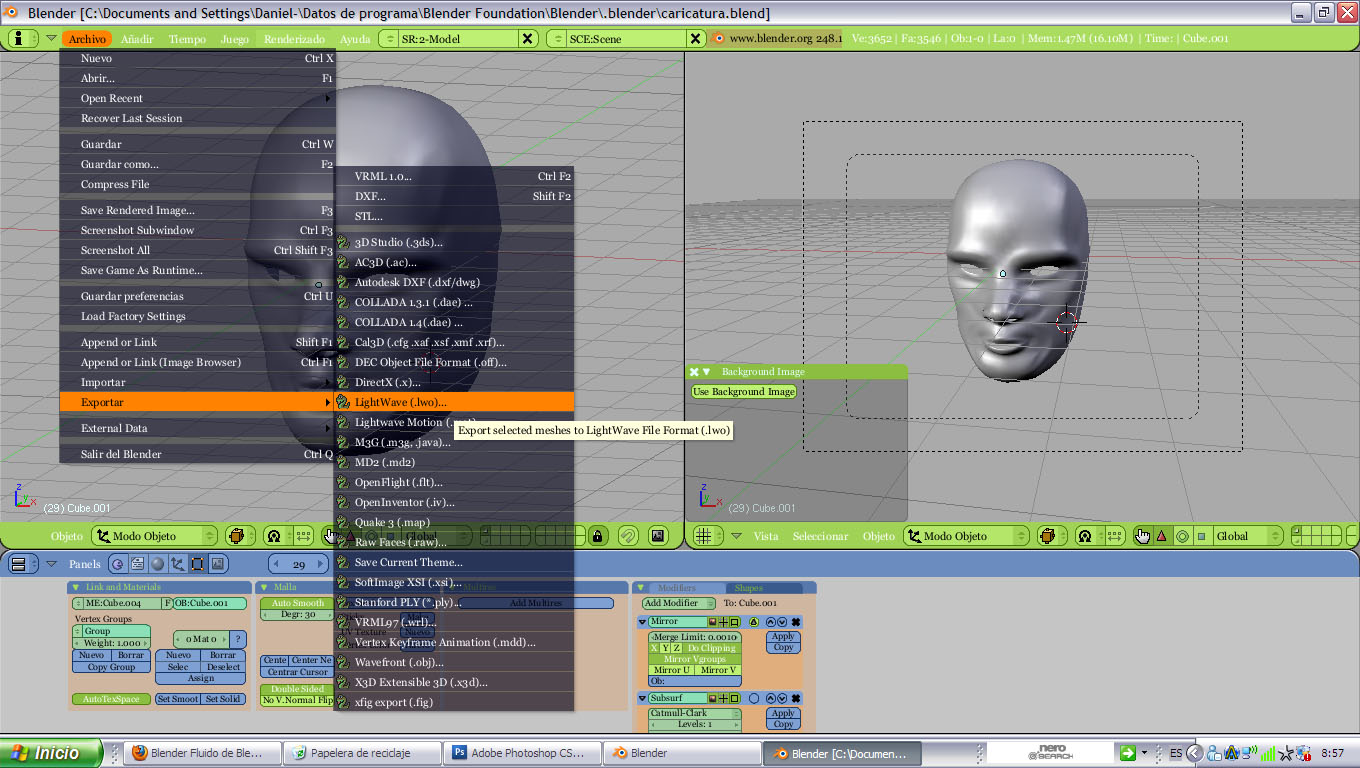Click Guardar como in Archivo menu

coord(197,164)
